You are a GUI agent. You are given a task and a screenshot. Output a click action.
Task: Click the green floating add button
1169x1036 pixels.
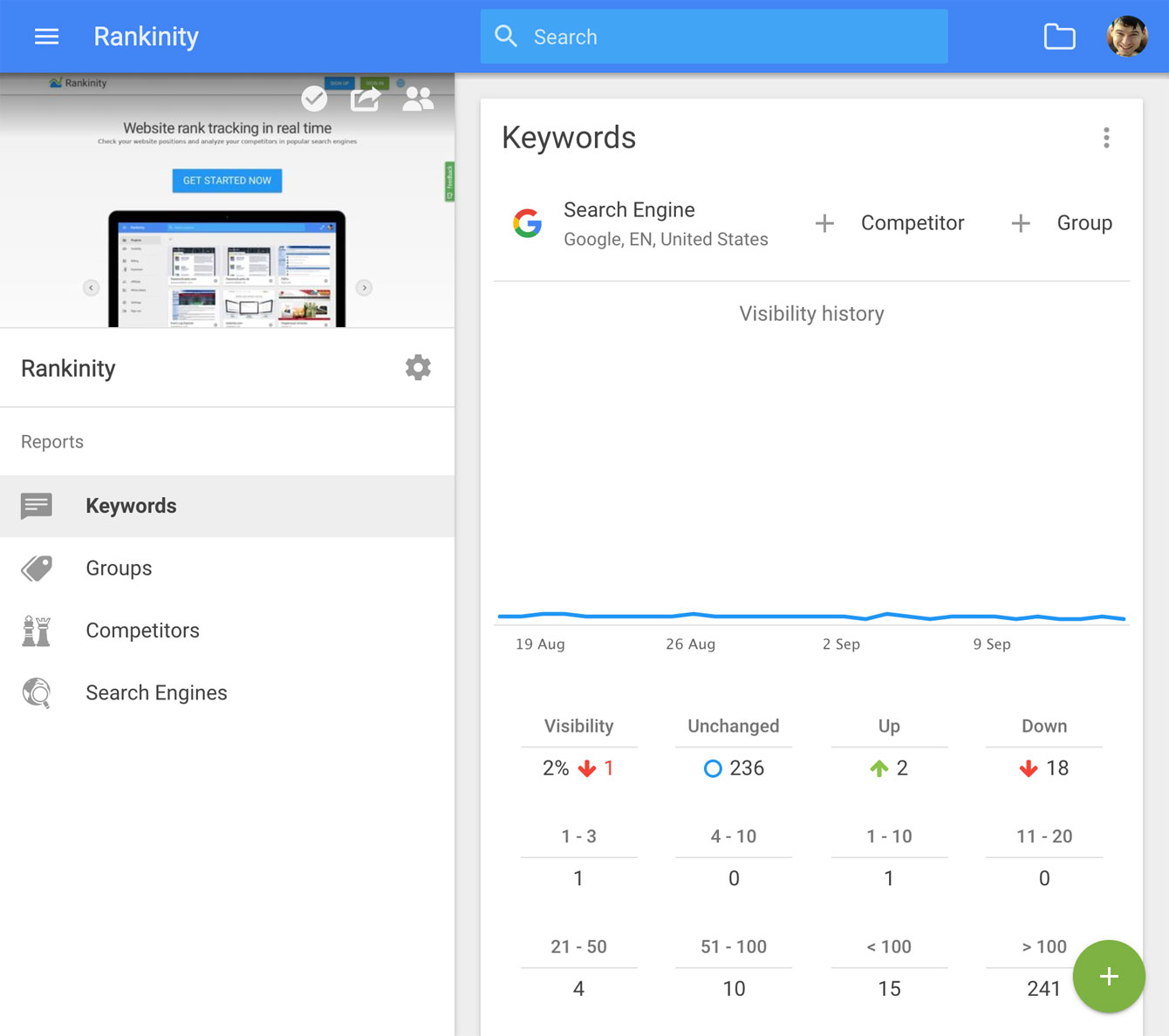click(1109, 977)
